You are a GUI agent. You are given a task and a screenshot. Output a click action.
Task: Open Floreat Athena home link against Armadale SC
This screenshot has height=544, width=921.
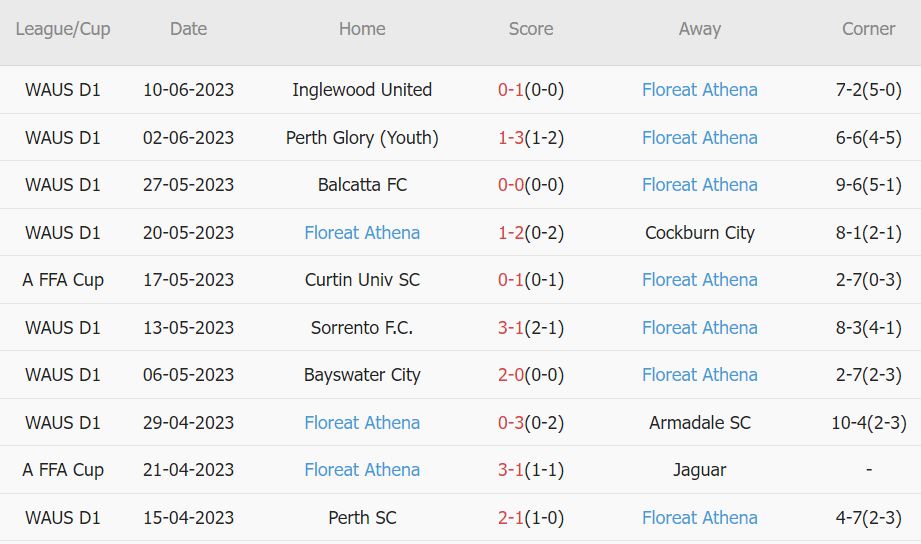362,423
